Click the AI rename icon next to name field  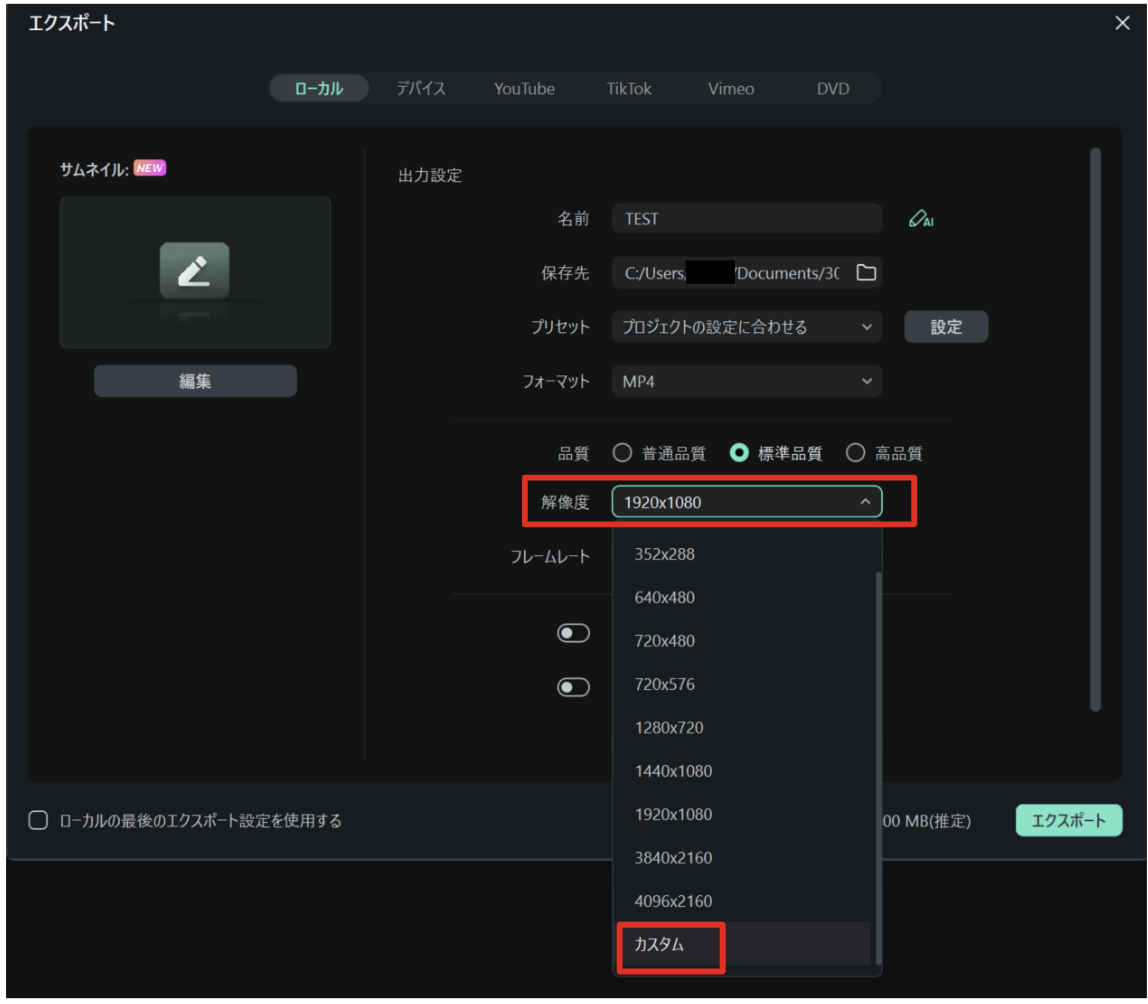(x=920, y=219)
